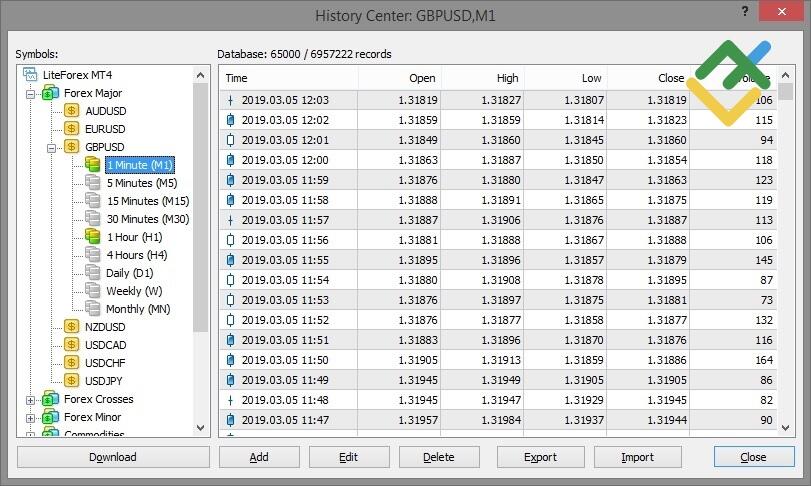Viewport: 811px width, 486px height.
Task: Click the Monthly (MN) database icon
Action: [x=93, y=309]
